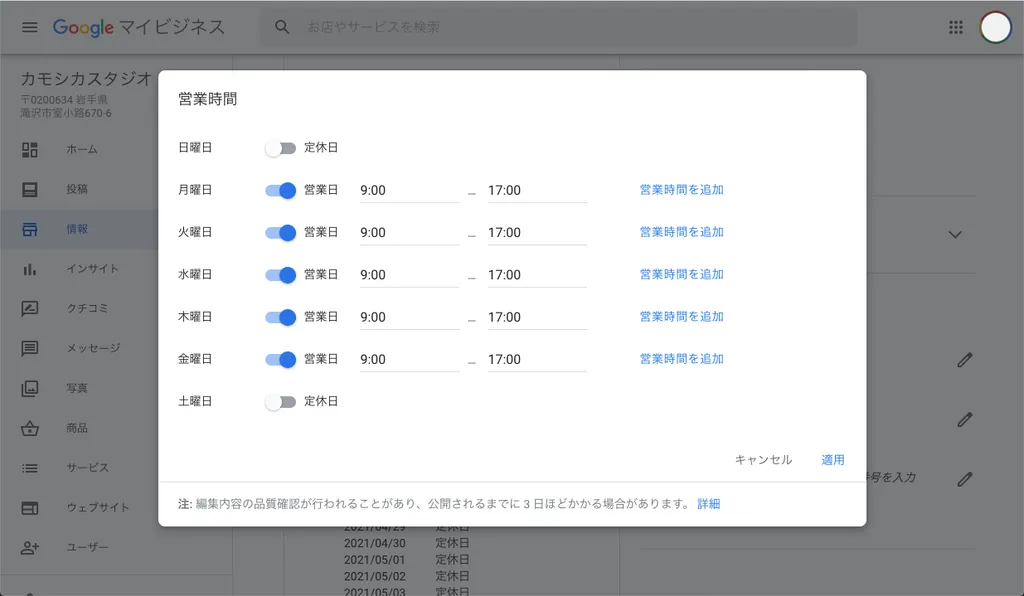This screenshot has height=596, width=1024.
Task: Open 金曜日 closing time 17:00 field
Action: click(x=537, y=360)
